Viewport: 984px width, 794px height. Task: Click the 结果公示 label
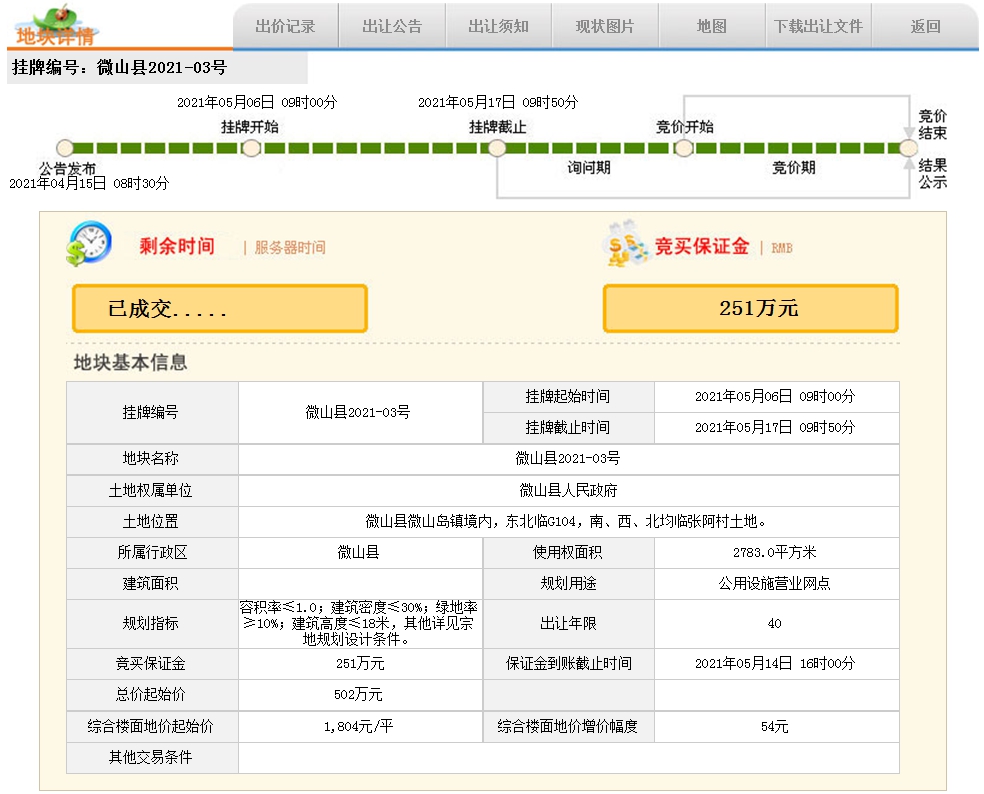pyautogui.click(x=933, y=174)
